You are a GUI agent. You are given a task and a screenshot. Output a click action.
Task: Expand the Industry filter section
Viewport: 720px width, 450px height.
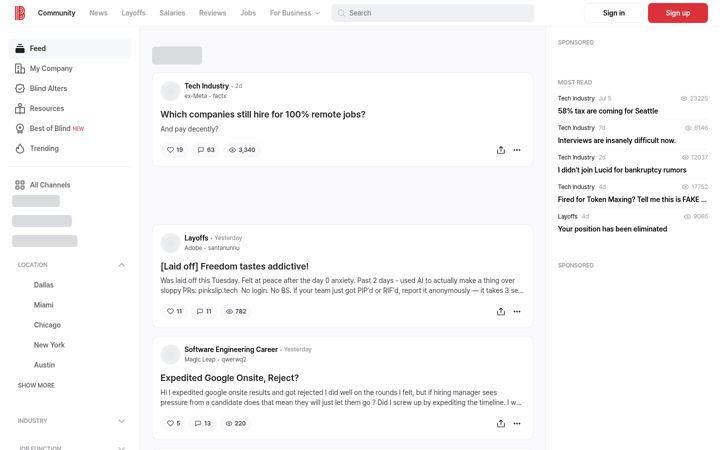tap(121, 421)
